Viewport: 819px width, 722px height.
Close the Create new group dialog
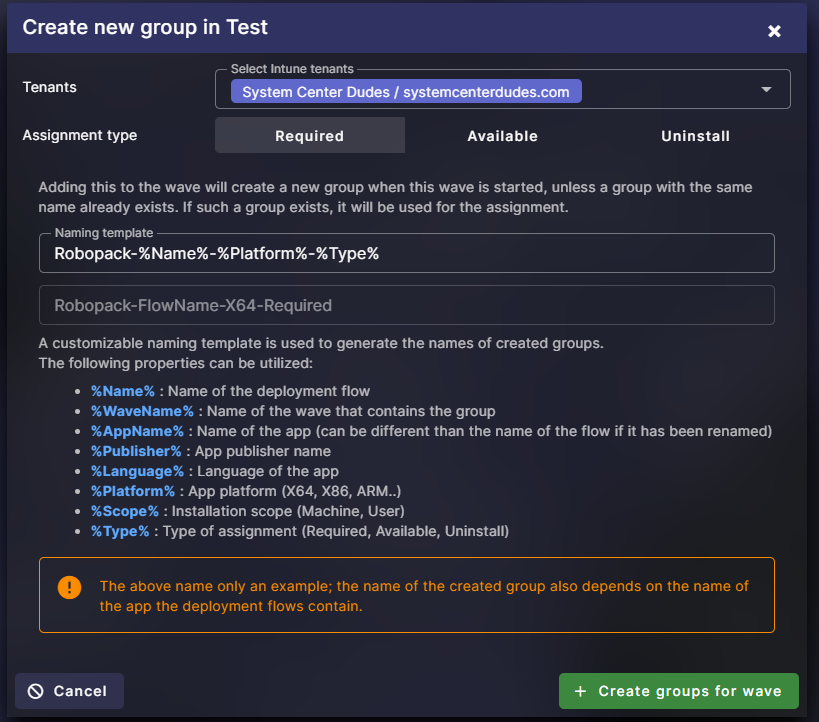click(774, 31)
